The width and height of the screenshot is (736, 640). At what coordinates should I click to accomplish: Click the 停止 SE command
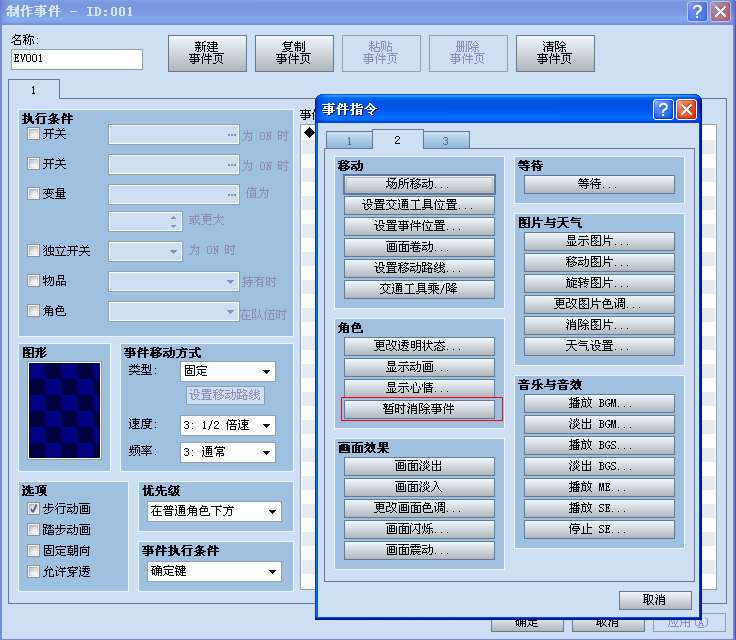[x=599, y=529]
